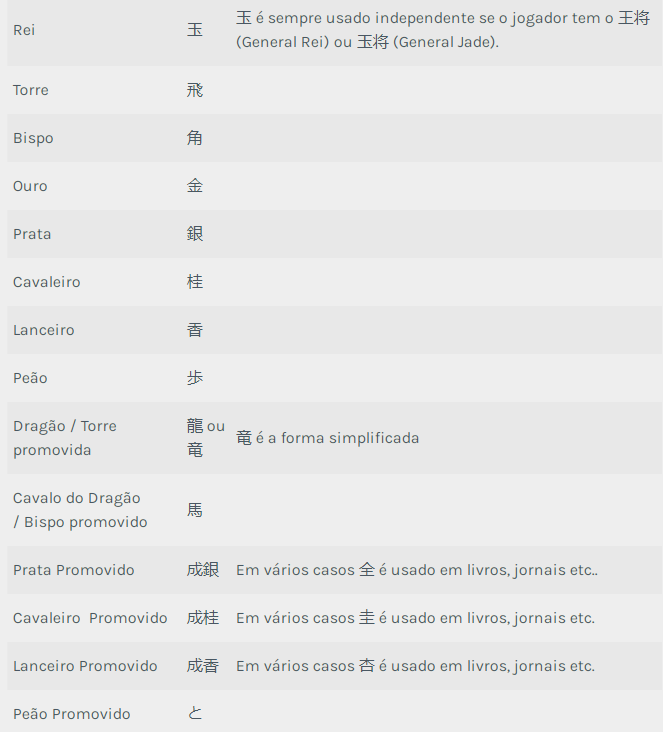
Task: Click the 飛 kanji beside Torre
Action: pos(195,90)
